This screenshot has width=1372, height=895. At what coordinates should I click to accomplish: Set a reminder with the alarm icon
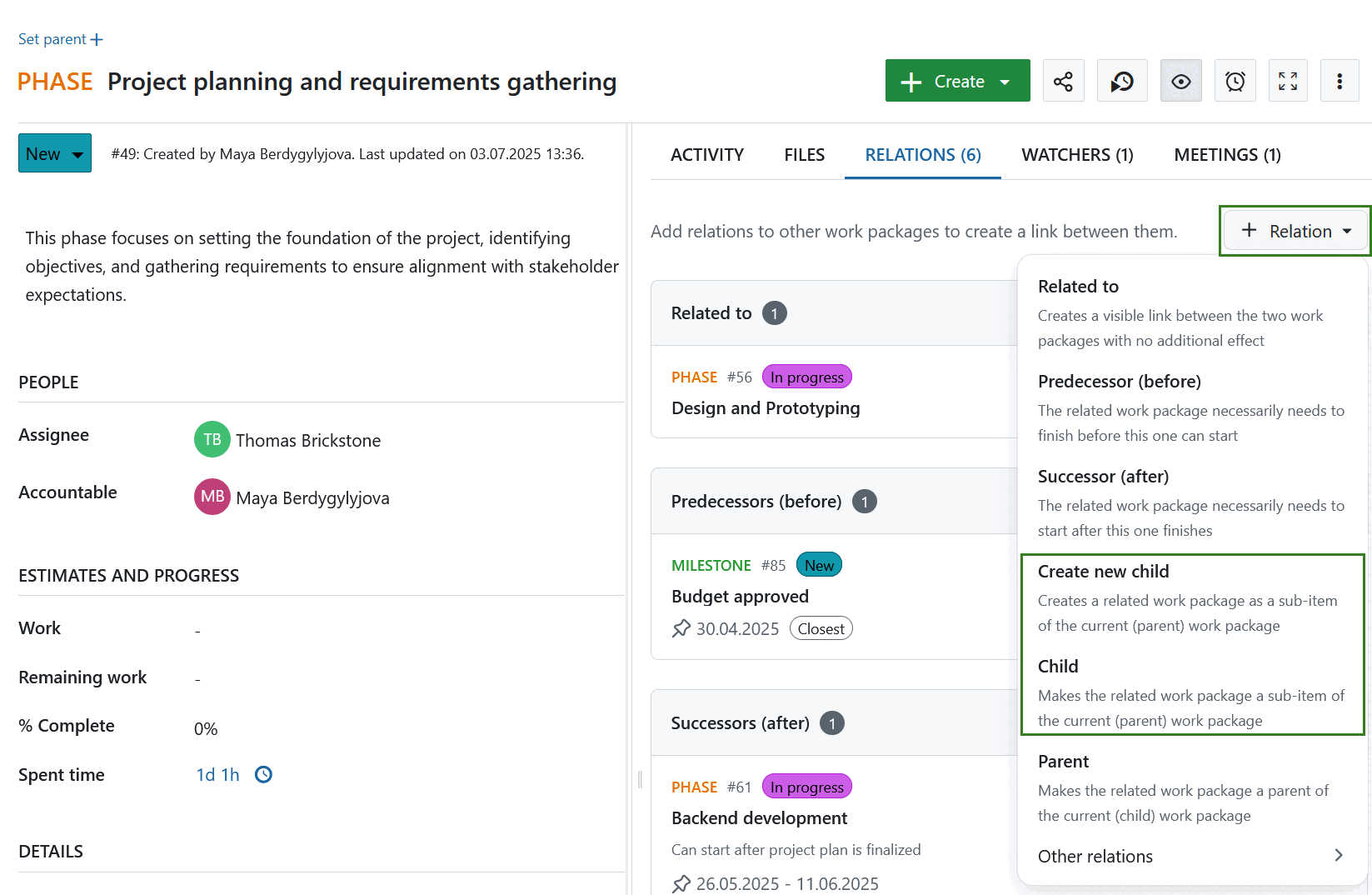[x=1235, y=80]
